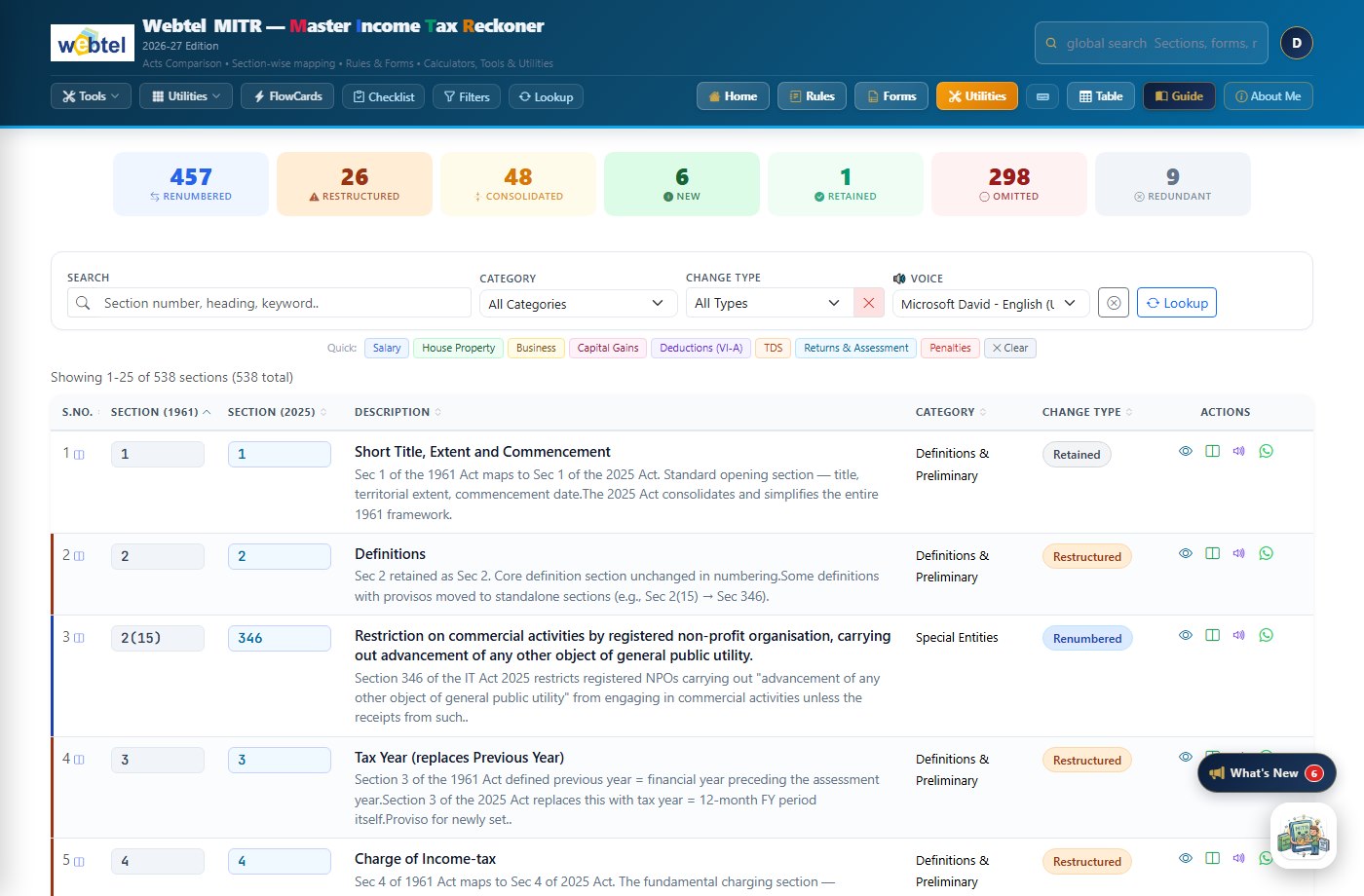Image resolution: width=1364 pixels, height=896 pixels.
Task: Play voice speaker icon for Short Title row
Action: [1239, 451]
